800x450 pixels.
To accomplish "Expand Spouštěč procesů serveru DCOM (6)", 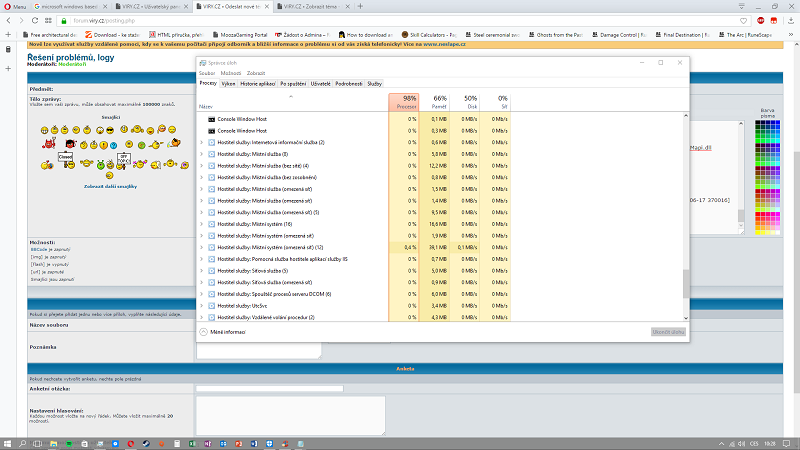I will pyautogui.click(x=202, y=294).
